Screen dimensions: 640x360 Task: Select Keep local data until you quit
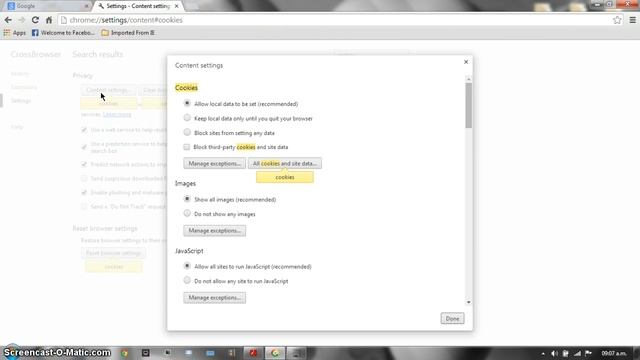(x=187, y=118)
